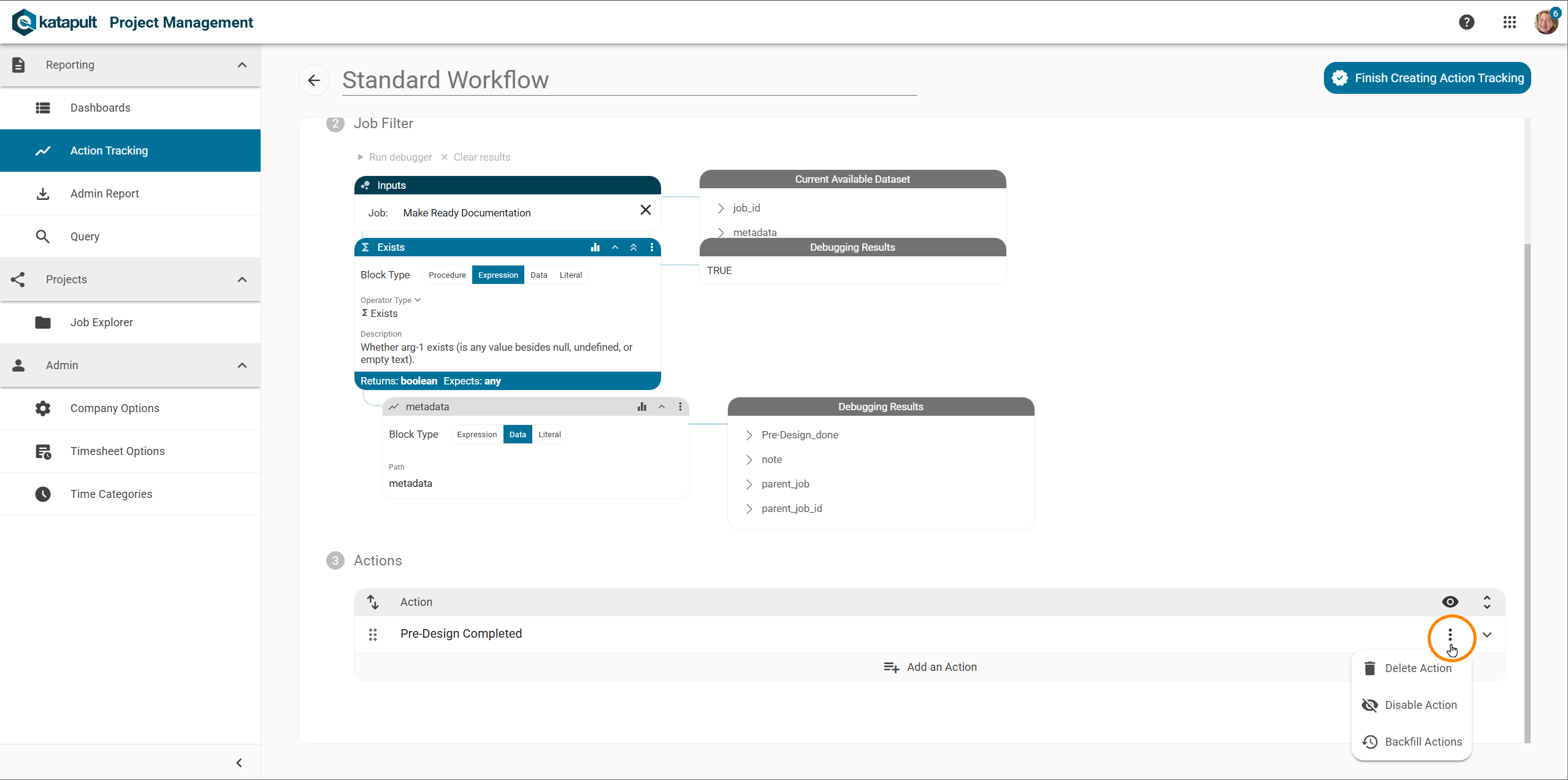1568x780 pixels.
Task: Open the Operator Type dropdown
Action: 391,300
